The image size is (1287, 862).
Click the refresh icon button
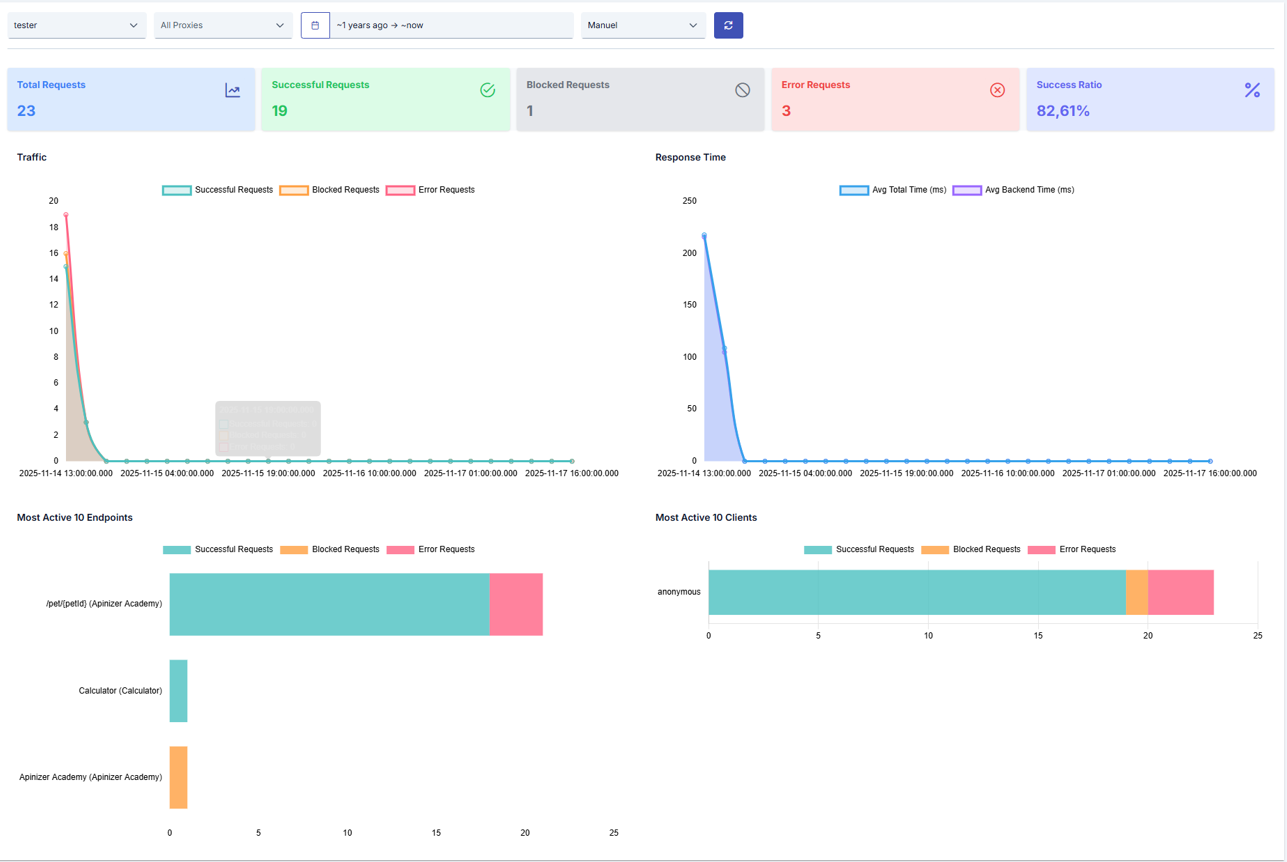click(728, 26)
